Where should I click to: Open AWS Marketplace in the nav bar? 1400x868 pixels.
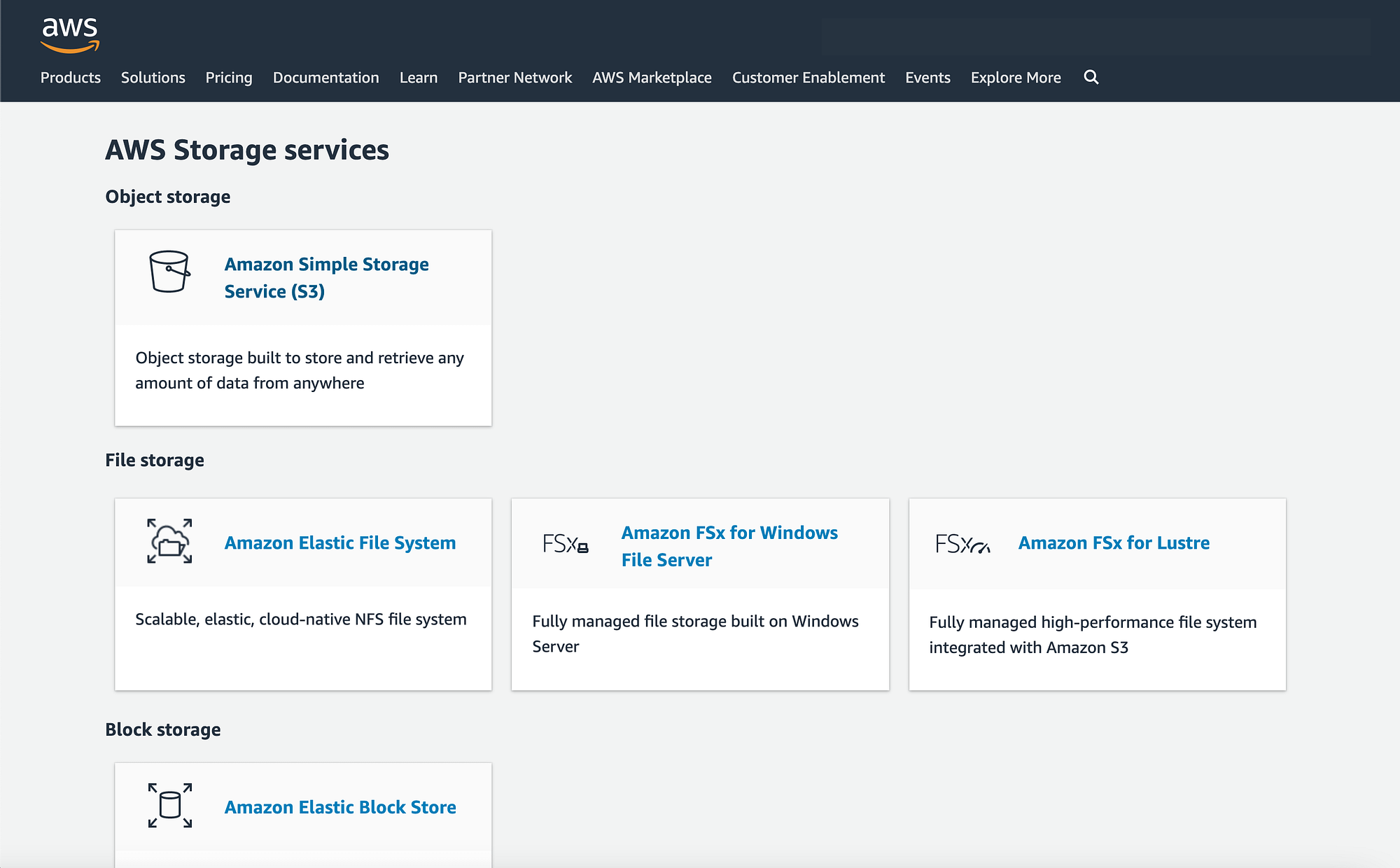coord(652,78)
